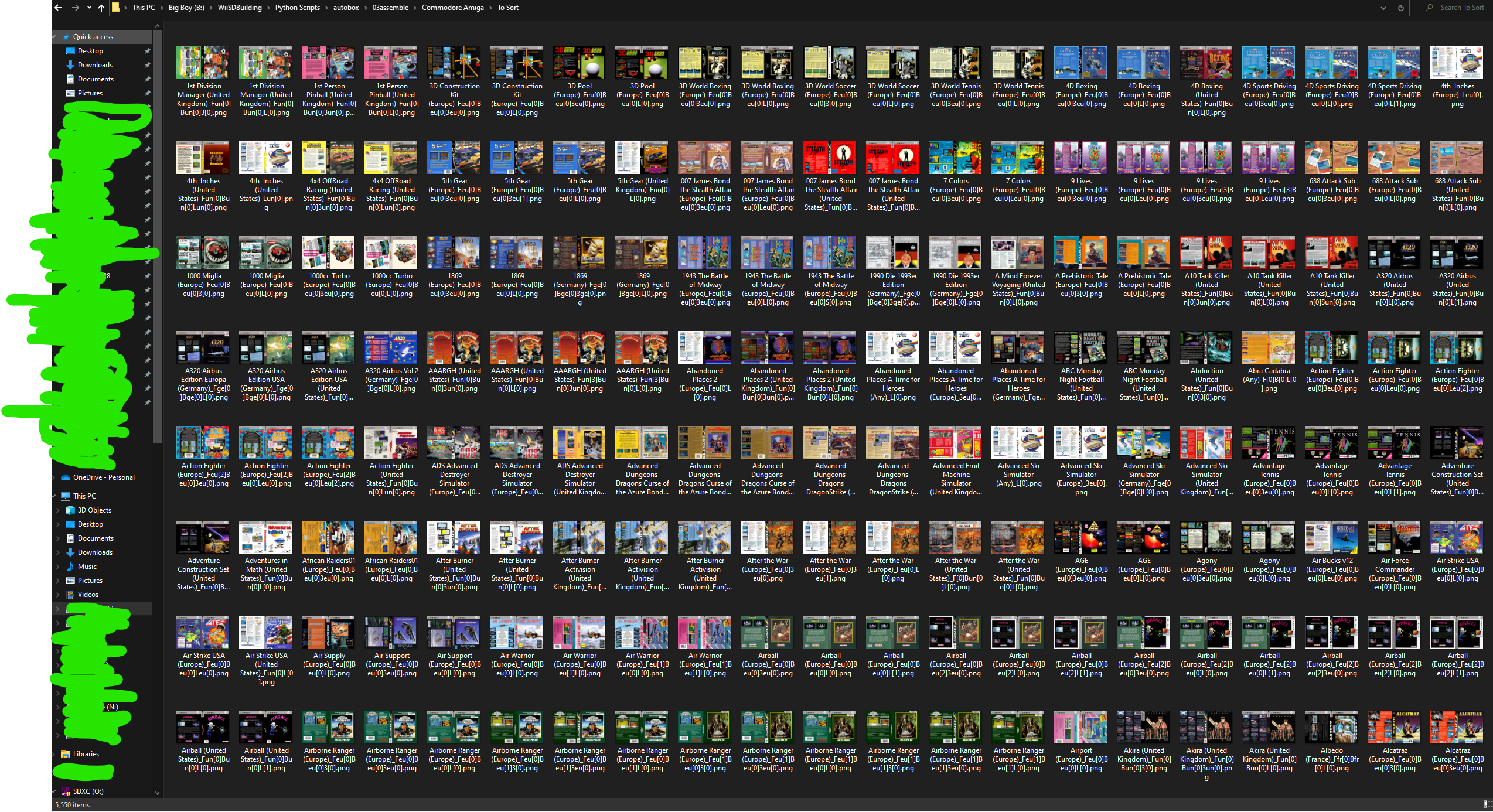Expand the OneDrive - Personal node
The height and width of the screenshot is (812, 1493).
54,477
